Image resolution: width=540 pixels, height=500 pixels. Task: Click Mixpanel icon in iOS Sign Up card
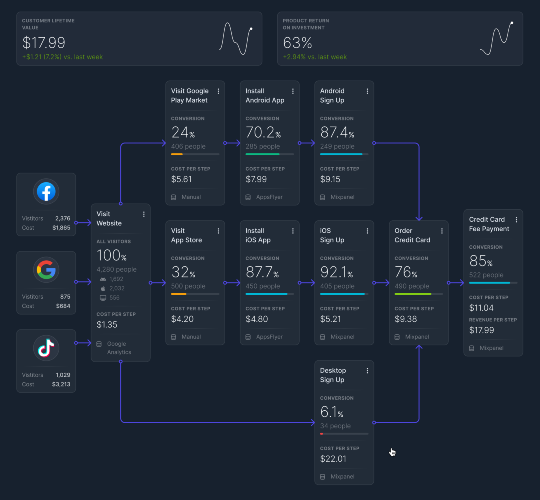pyautogui.click(x=322, y=337)
